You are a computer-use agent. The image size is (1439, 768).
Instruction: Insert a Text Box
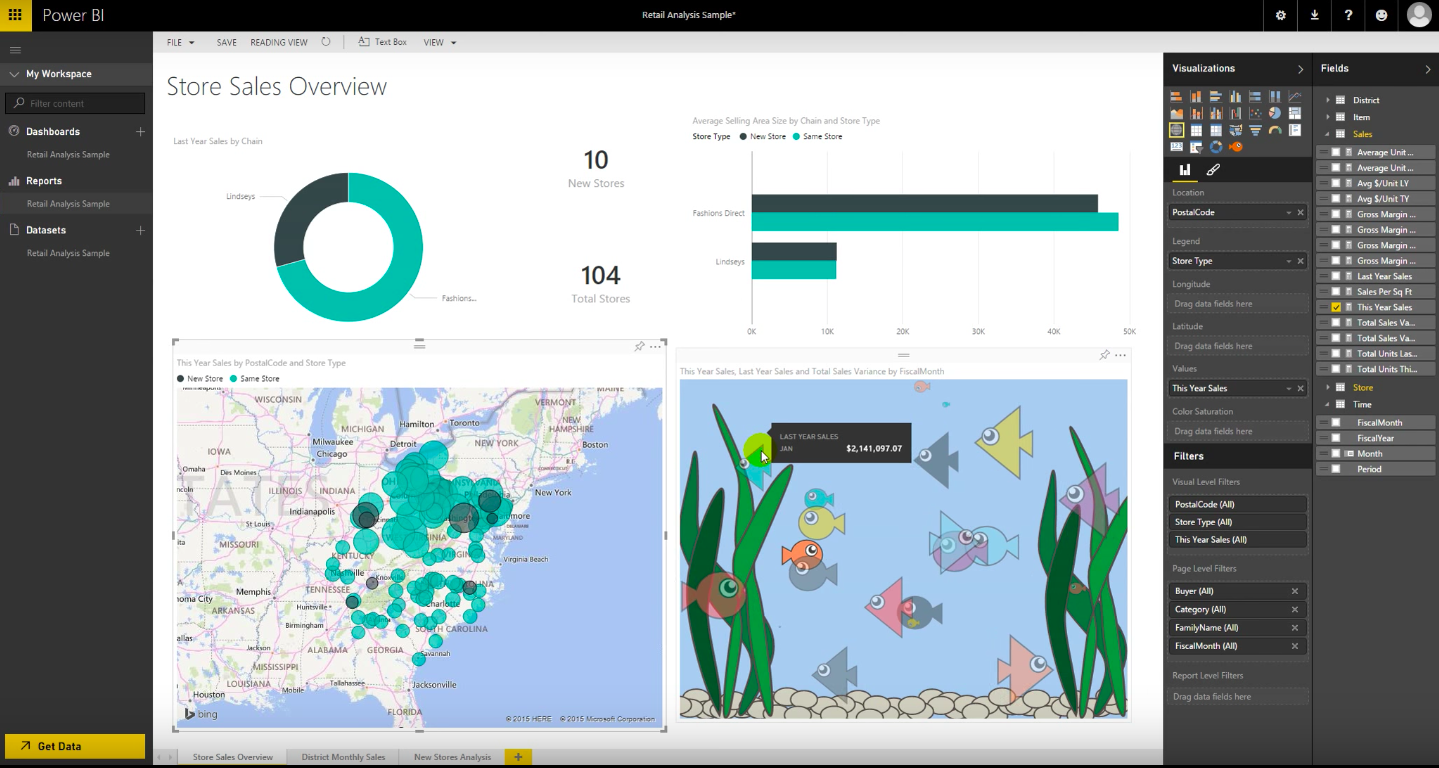click(382, 42)
